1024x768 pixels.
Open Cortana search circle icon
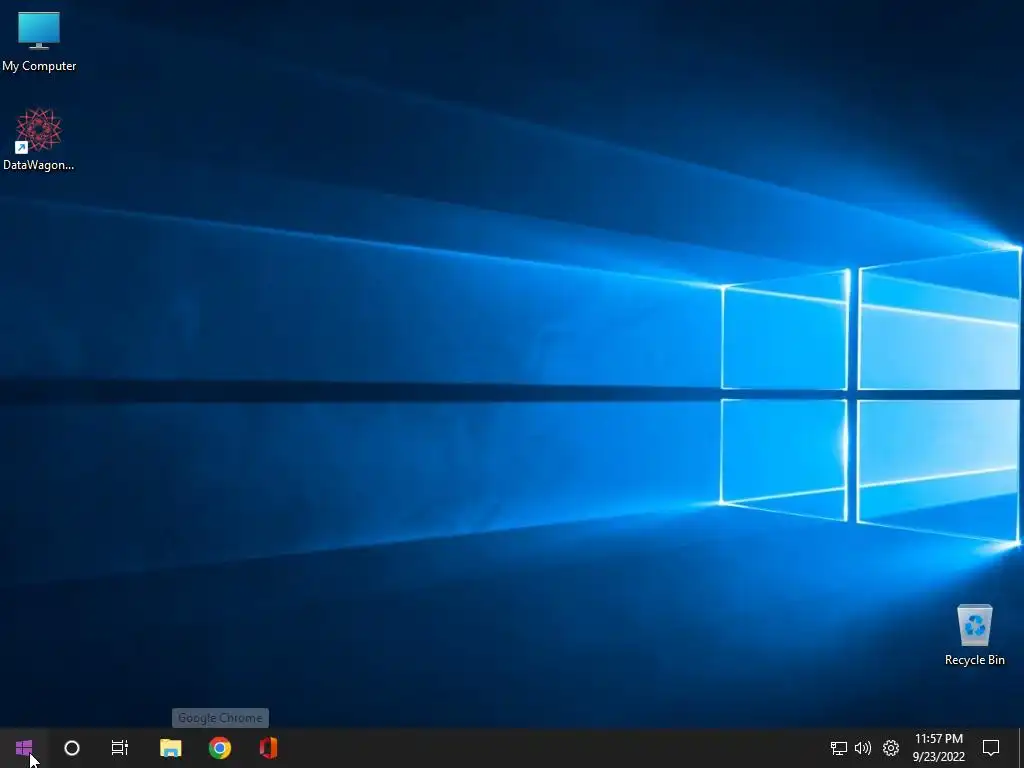72,748
